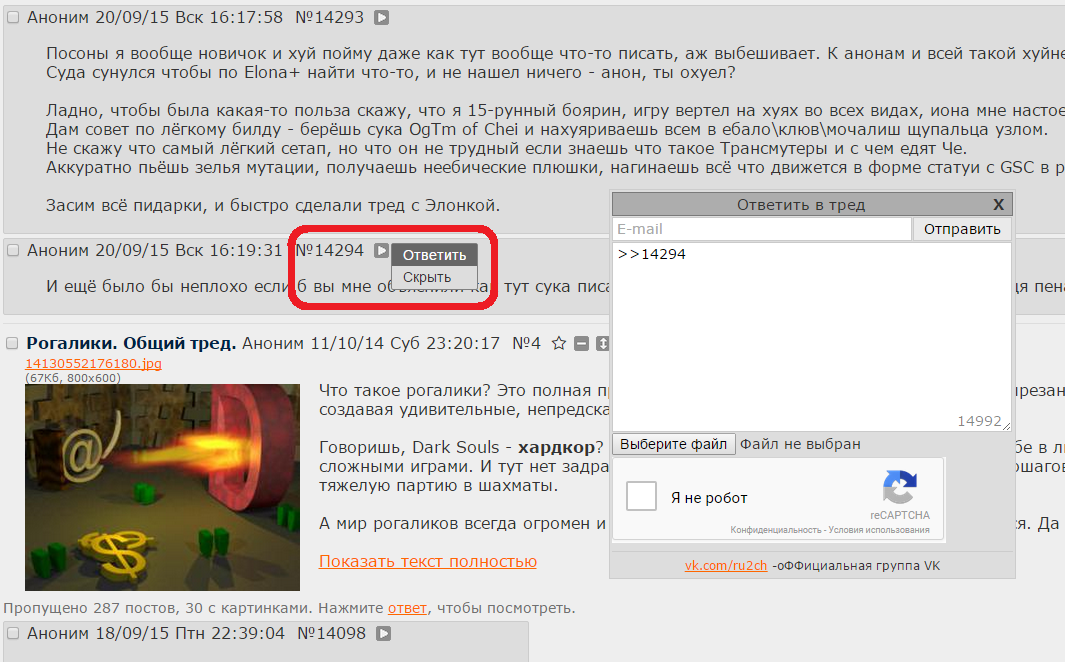
Task: Submit reply with the Отправить button
Action: (962, 229)
